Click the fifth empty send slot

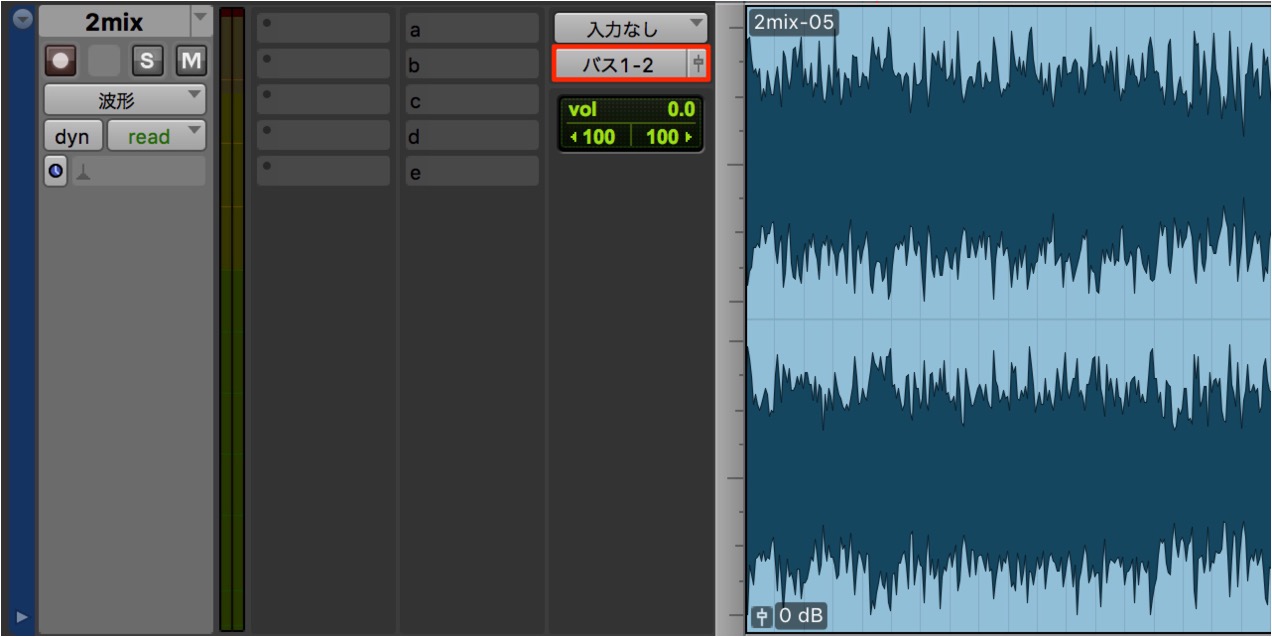(323, 171)
